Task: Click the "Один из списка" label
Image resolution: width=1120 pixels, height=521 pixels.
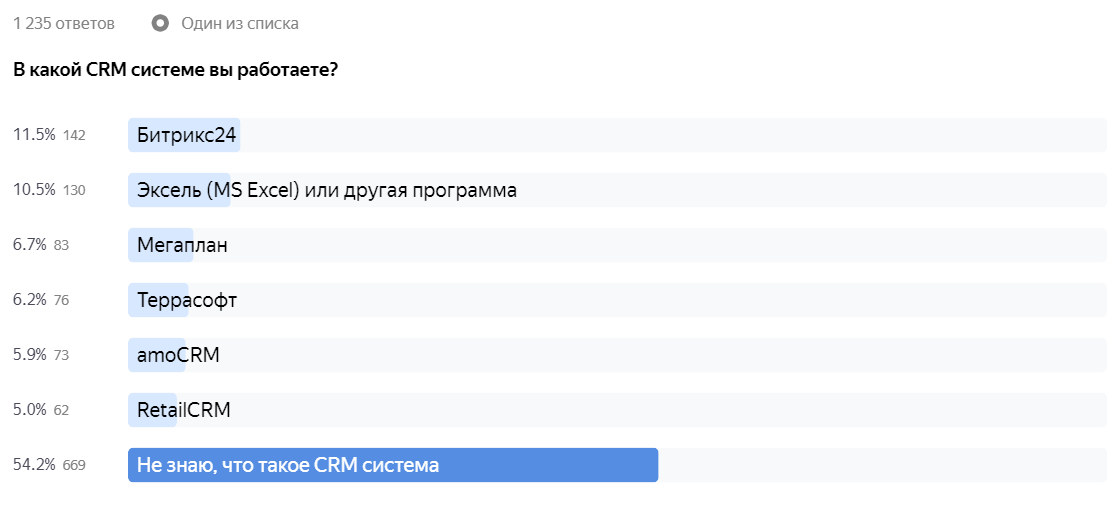Action: [240, 24]
